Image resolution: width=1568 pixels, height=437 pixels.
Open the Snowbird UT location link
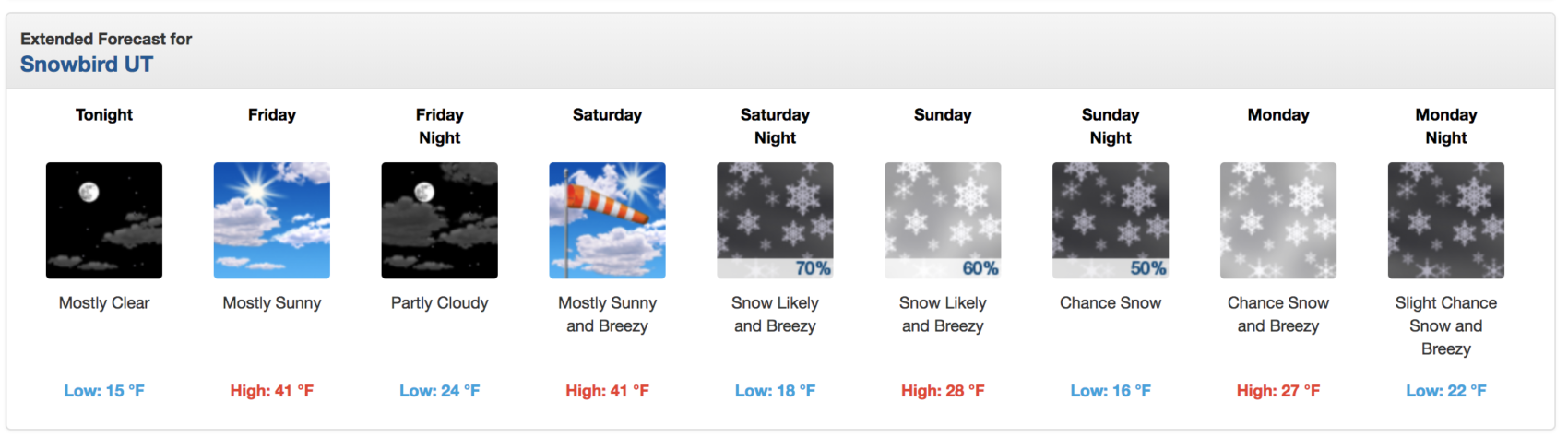coord(87,65)
